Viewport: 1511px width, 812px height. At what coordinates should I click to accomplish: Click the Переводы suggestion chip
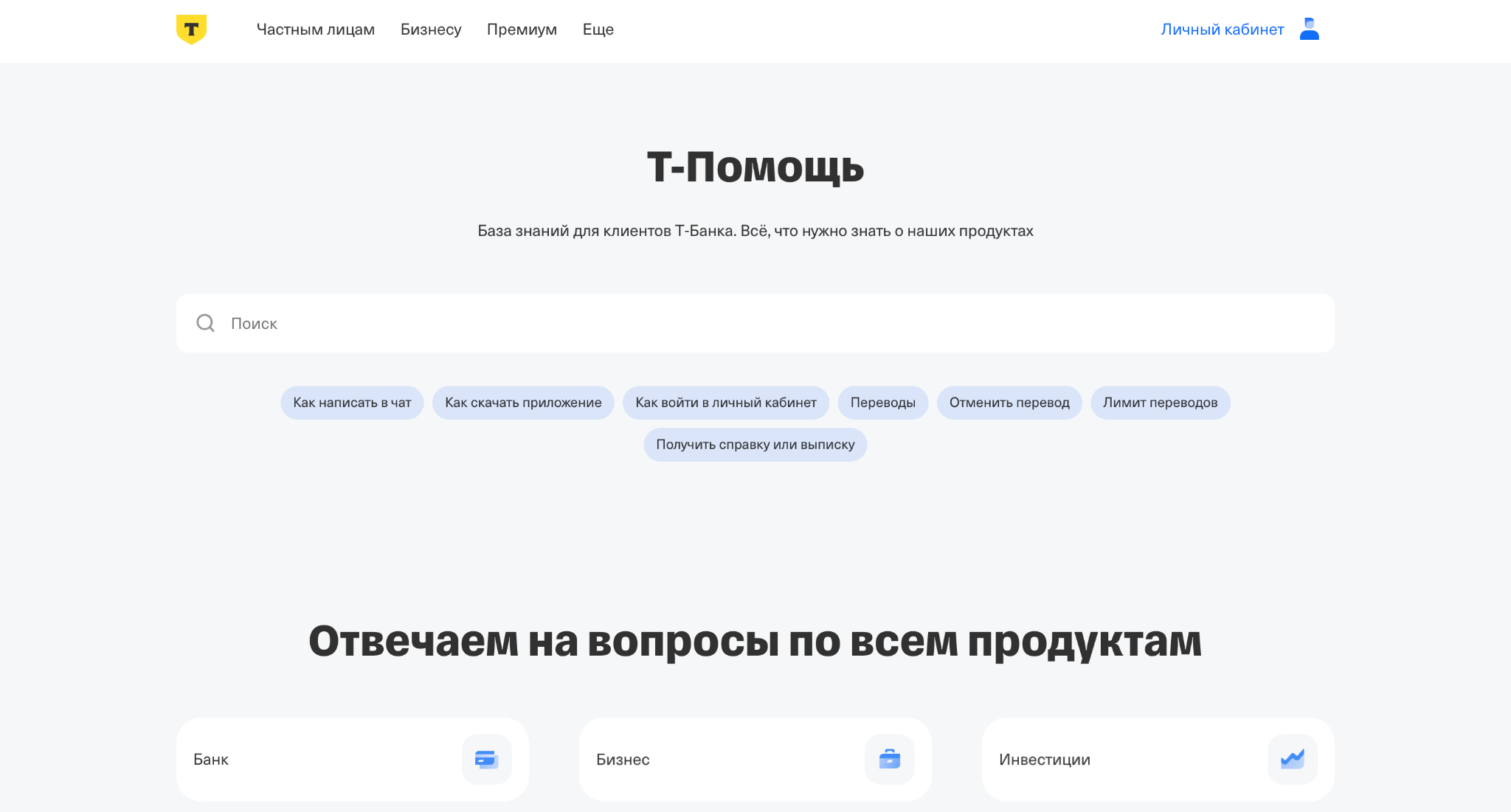[883, 403]
